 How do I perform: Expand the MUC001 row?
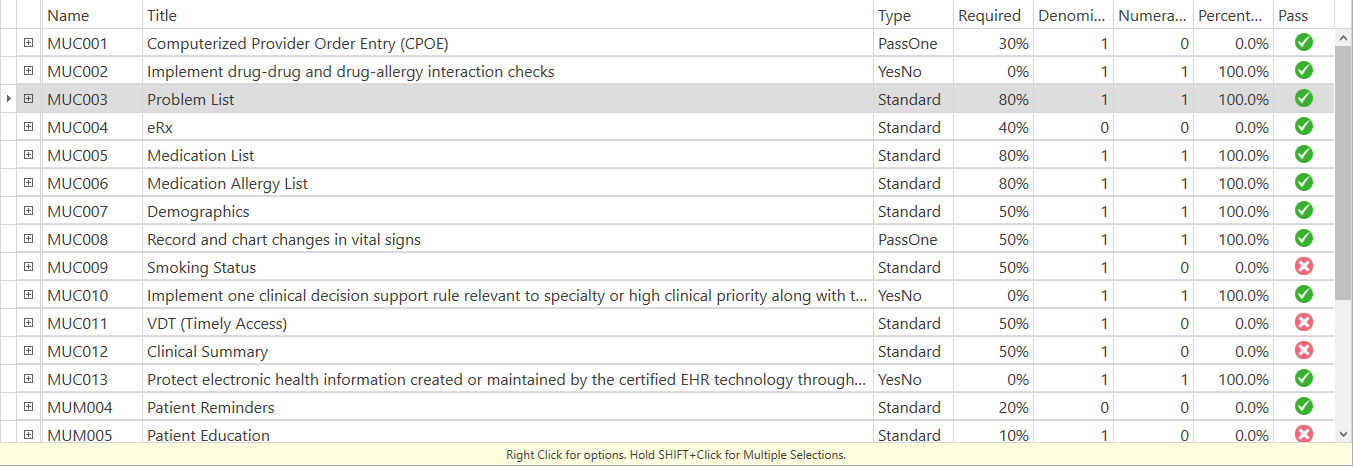pyautogui.click(x=29, y=43)
